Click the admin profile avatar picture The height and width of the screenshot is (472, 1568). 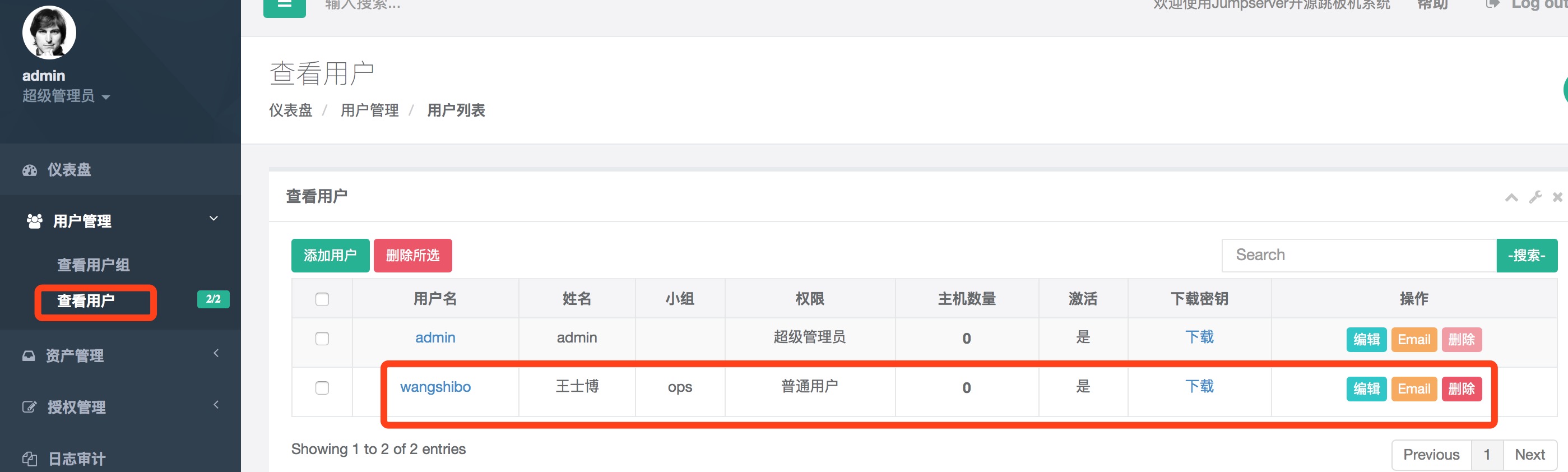[x=49, y=33]
